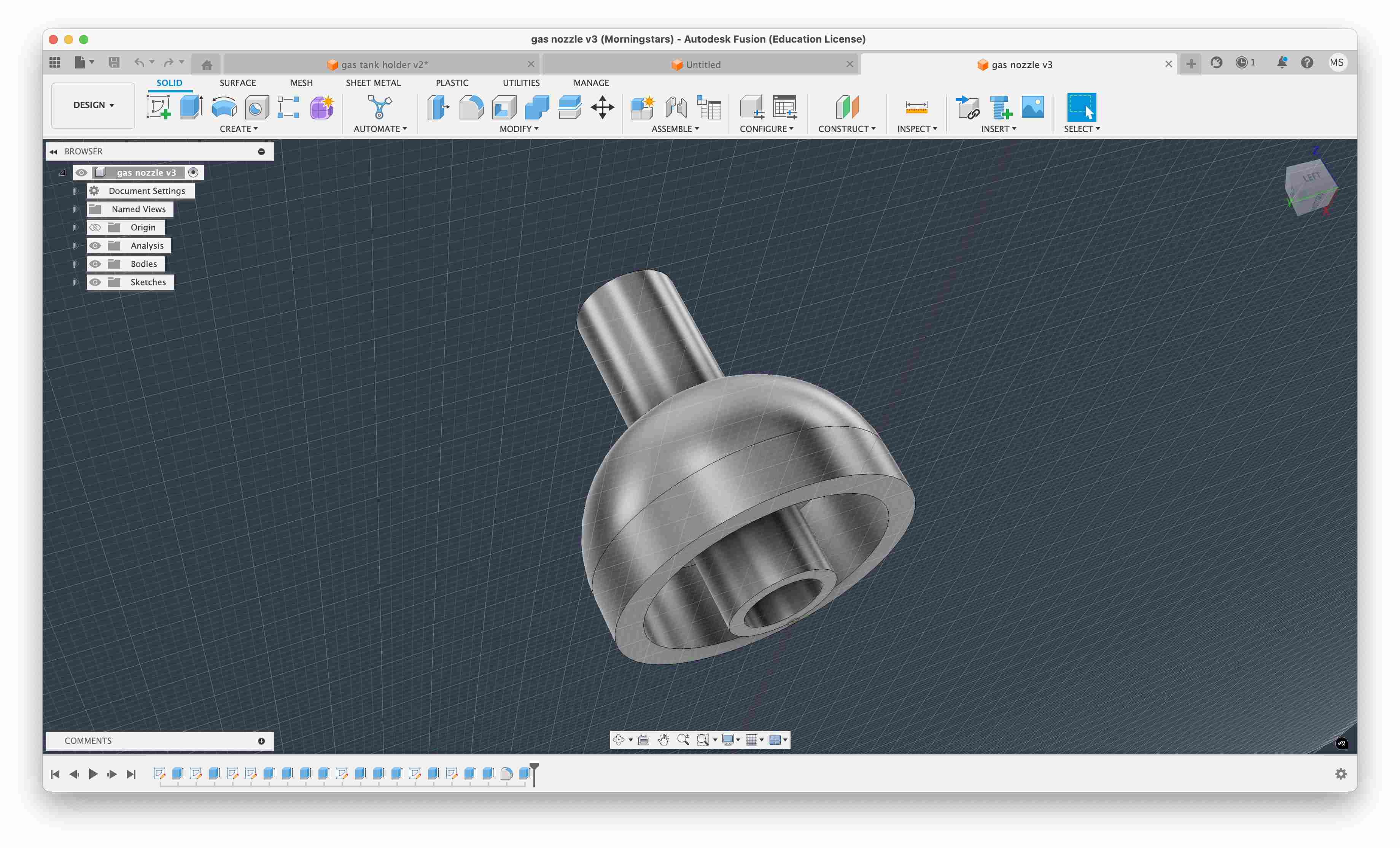Toggle visibility of Sketches folder
The image size is (1400, 848).
point(95,282)
